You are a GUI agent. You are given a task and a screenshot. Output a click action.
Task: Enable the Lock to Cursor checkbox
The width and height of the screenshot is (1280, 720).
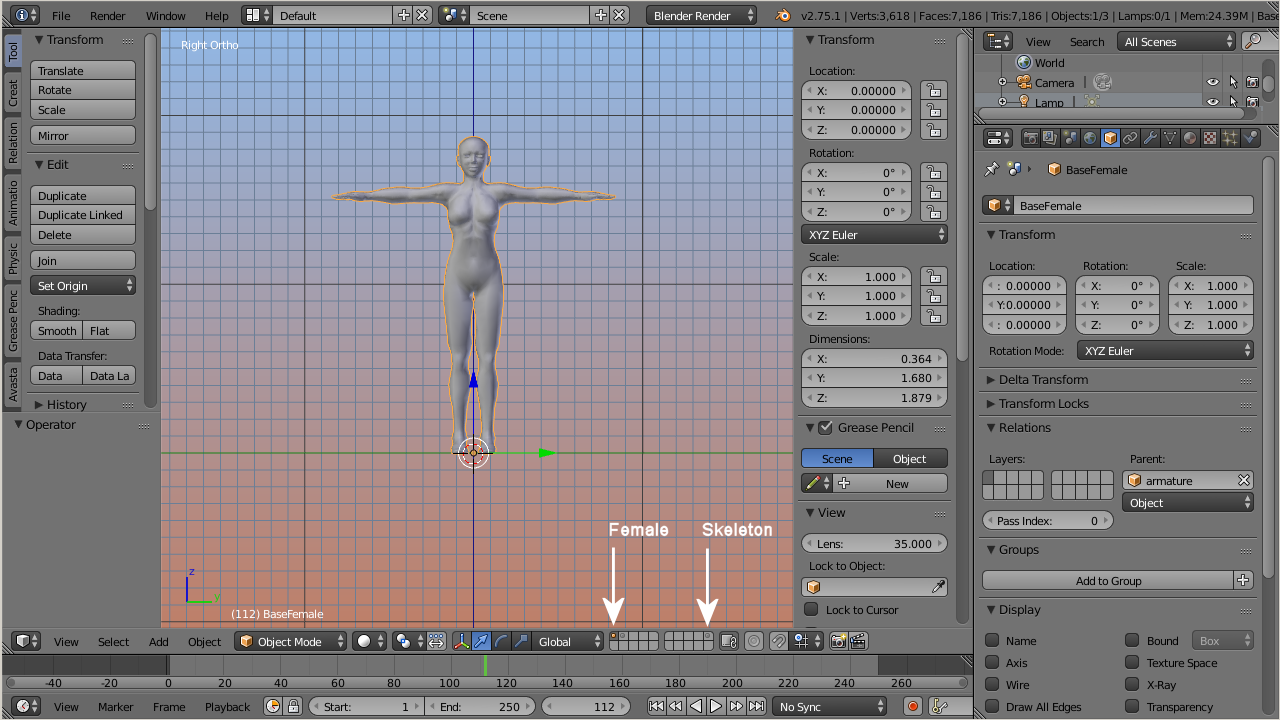coord(812,610)
